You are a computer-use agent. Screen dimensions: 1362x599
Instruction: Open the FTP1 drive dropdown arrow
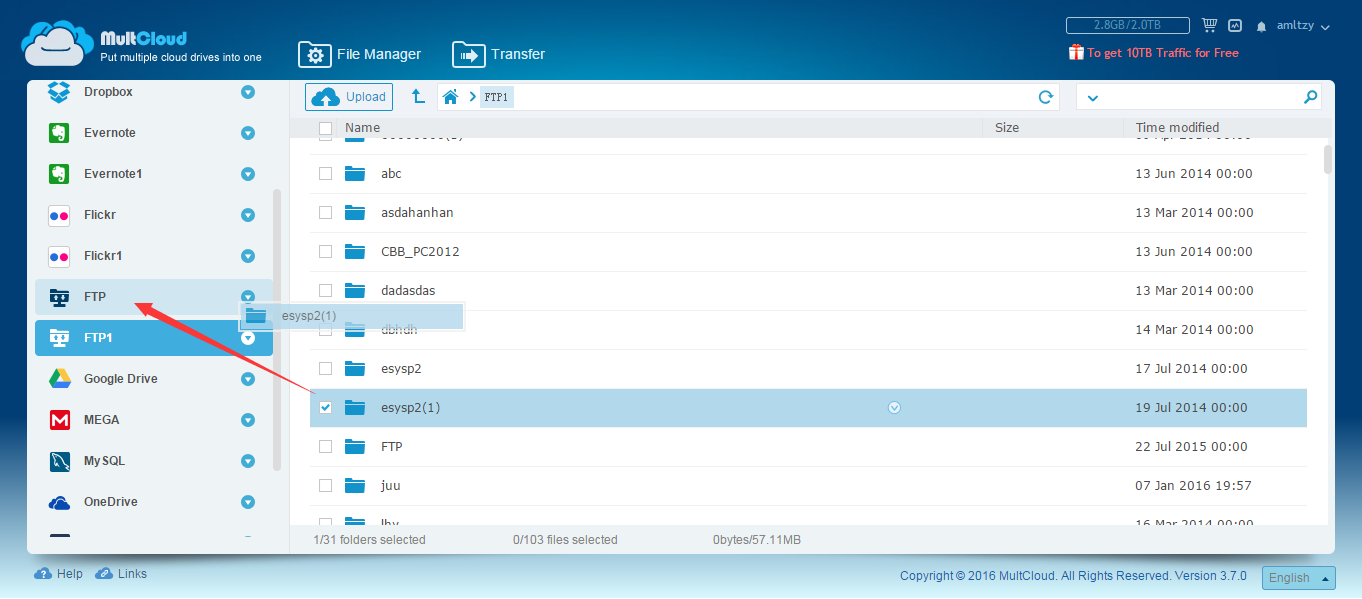coord(248,338)
